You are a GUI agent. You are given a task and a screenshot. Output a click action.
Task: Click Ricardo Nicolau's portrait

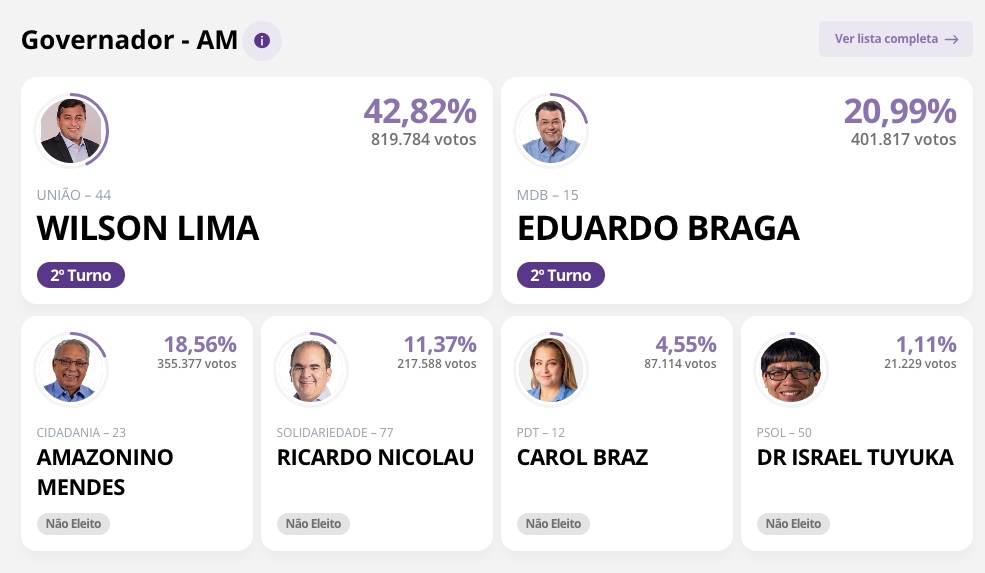311,369
